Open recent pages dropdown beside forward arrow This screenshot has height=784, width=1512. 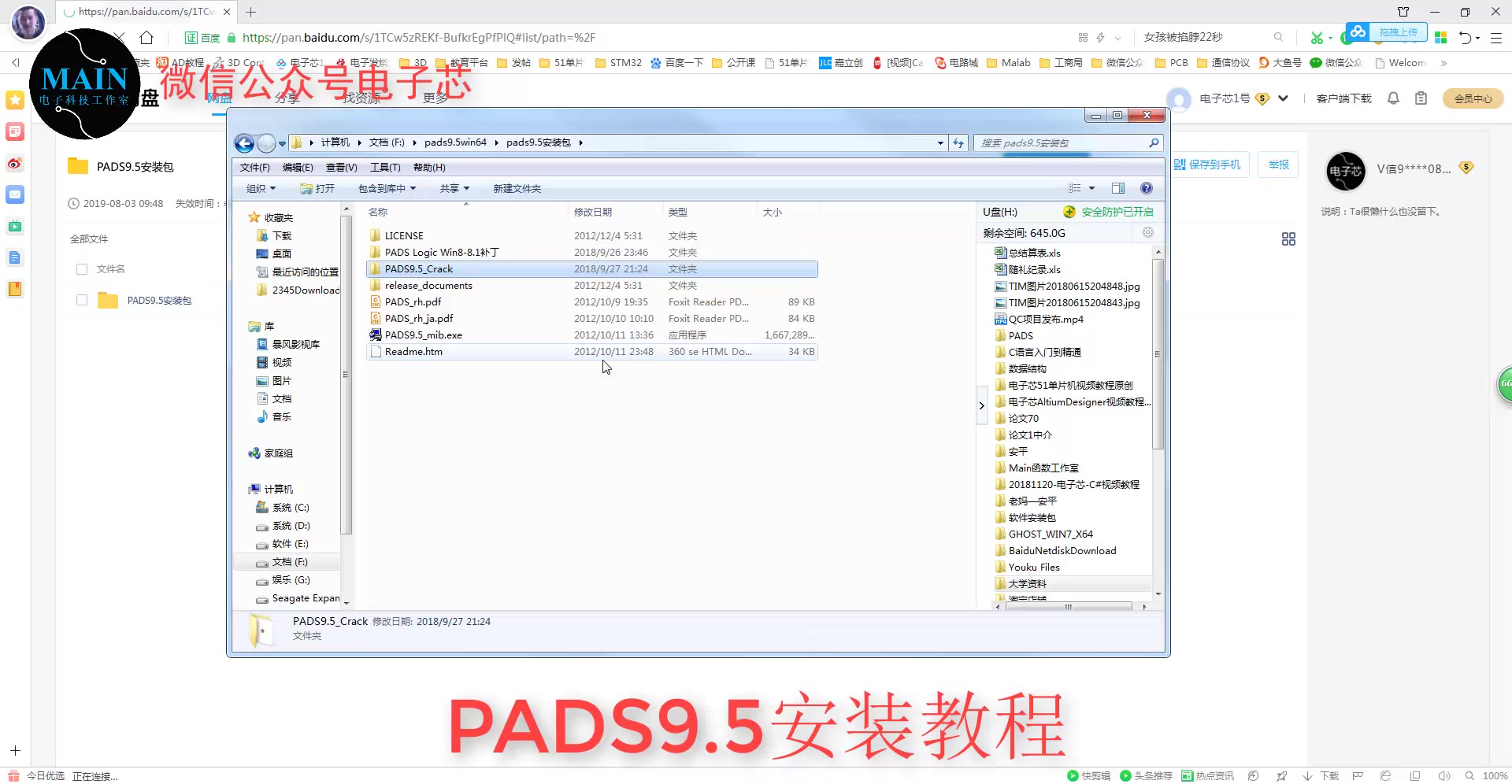coord(282,144)
